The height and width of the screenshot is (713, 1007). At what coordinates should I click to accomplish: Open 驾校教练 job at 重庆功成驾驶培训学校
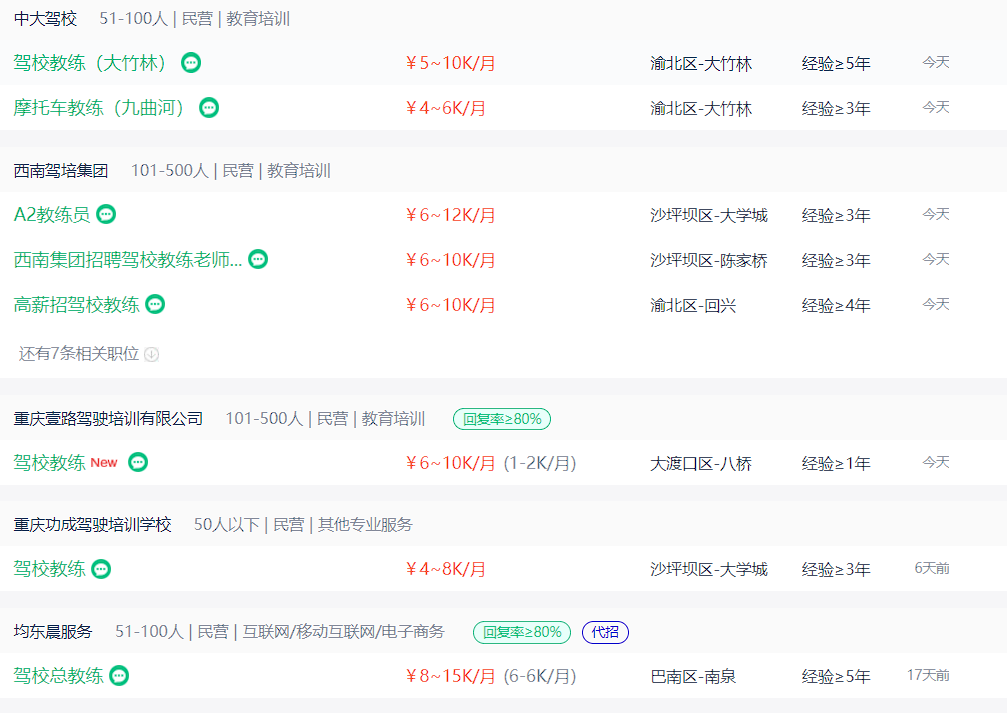(x=49, y=569)
